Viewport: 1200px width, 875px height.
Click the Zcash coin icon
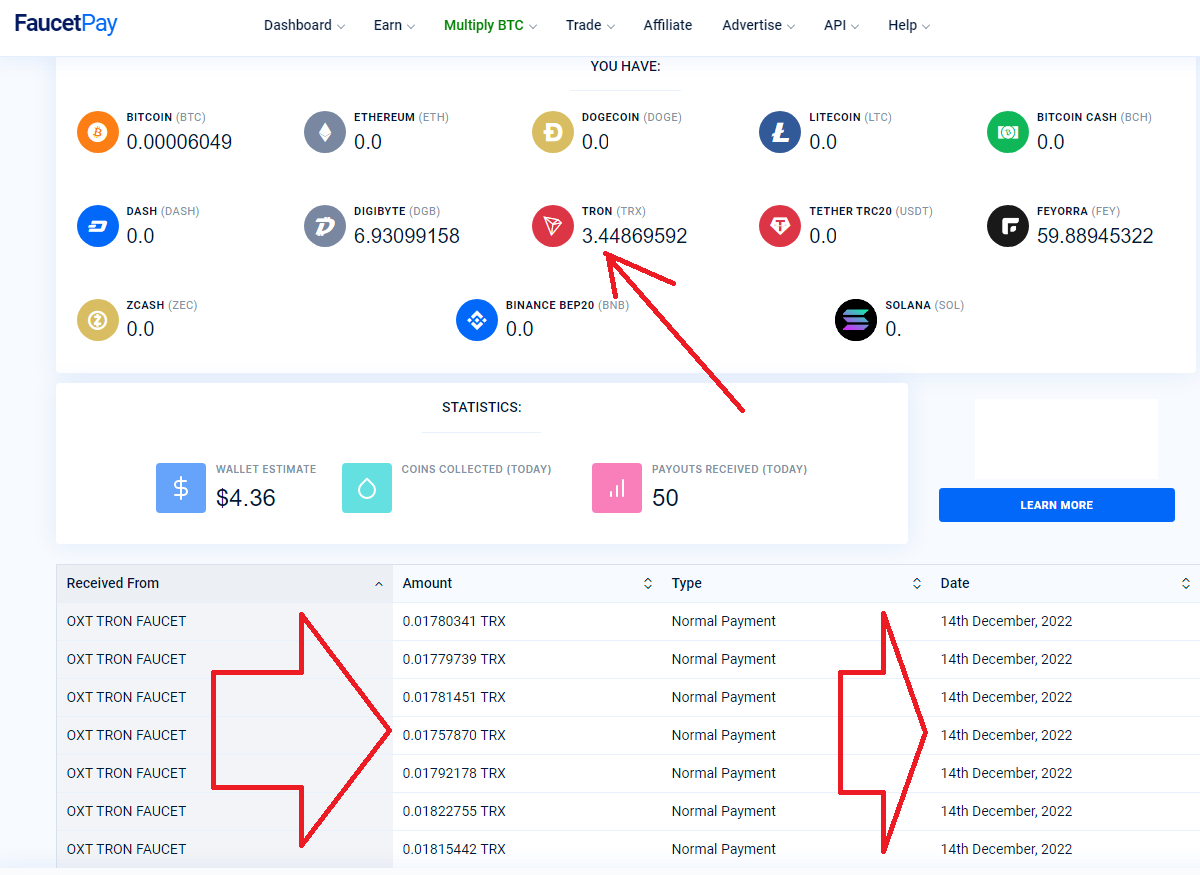pyautogui.click(x=98, y=320)
